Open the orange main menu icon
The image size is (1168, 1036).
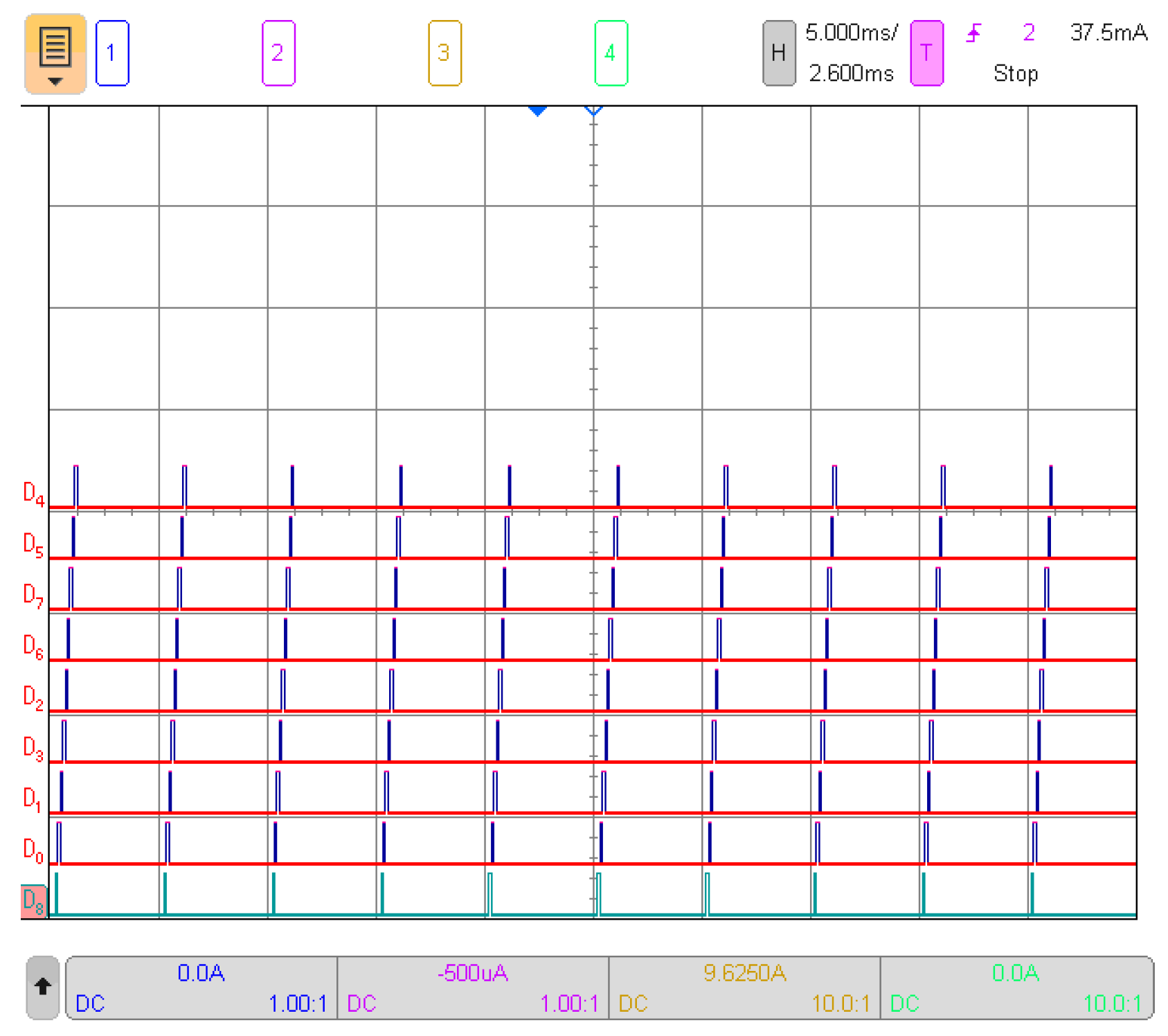[x=55, y=54]
